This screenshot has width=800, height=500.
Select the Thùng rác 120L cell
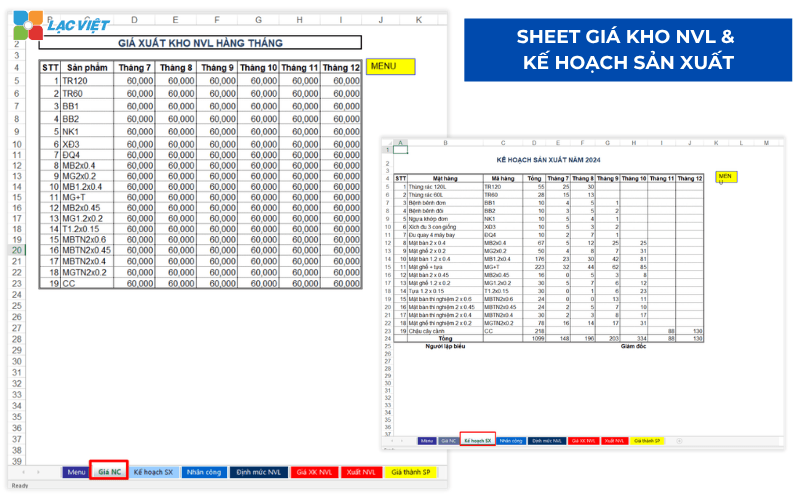(x=445, y=187)
